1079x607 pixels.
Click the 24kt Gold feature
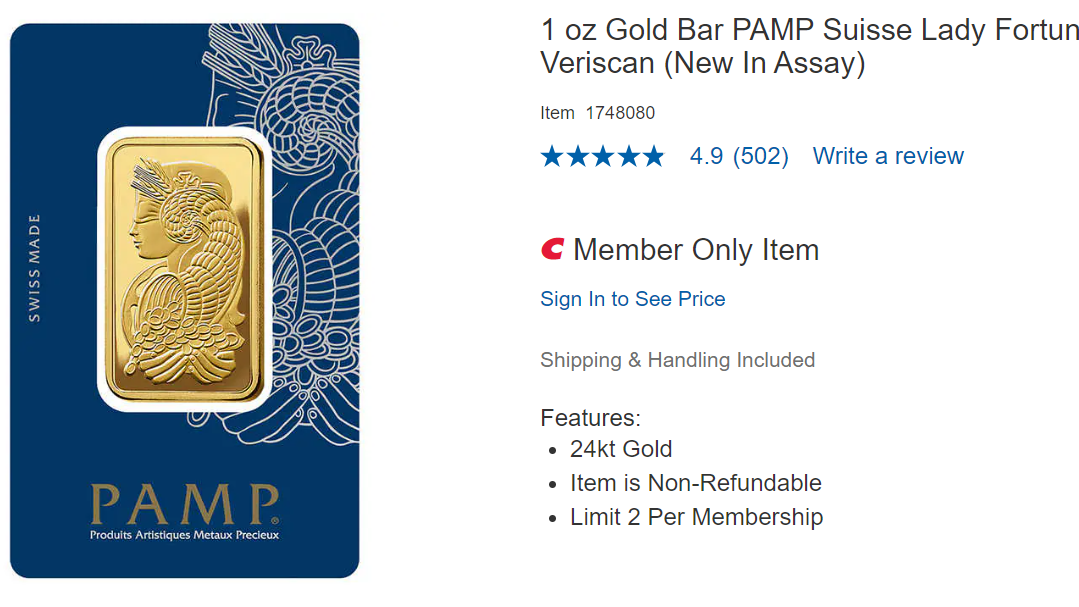(x=621, y=449)
